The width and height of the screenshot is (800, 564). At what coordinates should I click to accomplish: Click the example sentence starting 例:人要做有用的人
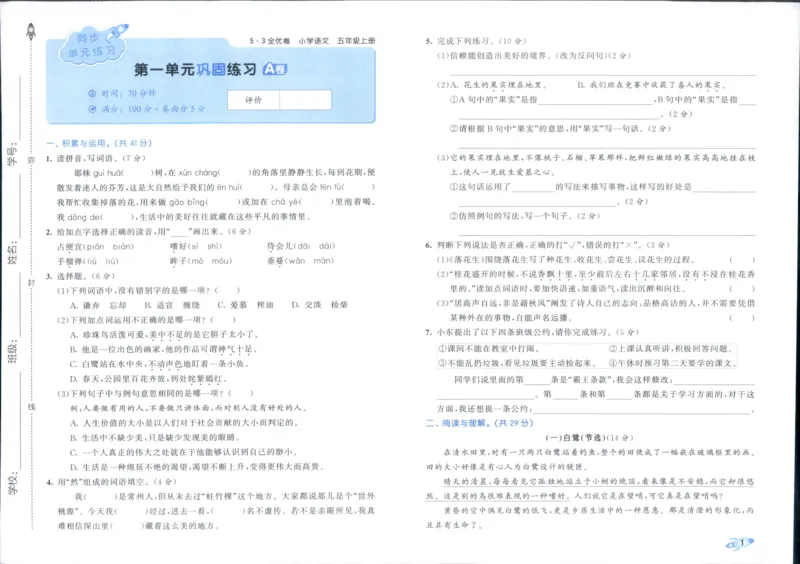coord(189,408)
